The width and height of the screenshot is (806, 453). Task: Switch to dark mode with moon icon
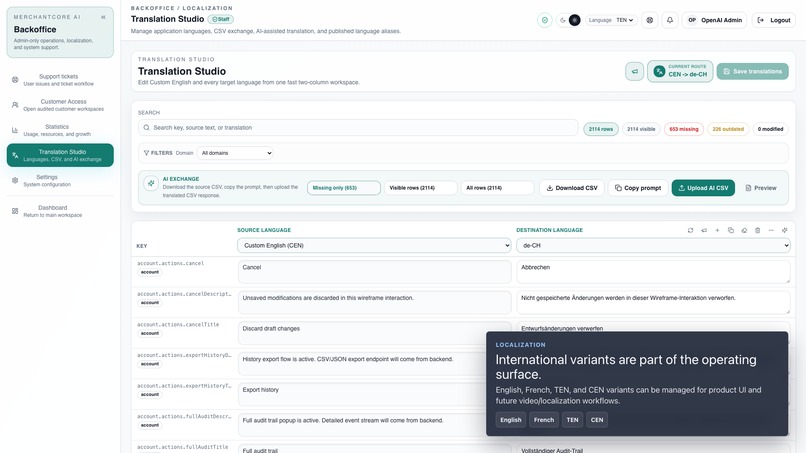(563, 20)
